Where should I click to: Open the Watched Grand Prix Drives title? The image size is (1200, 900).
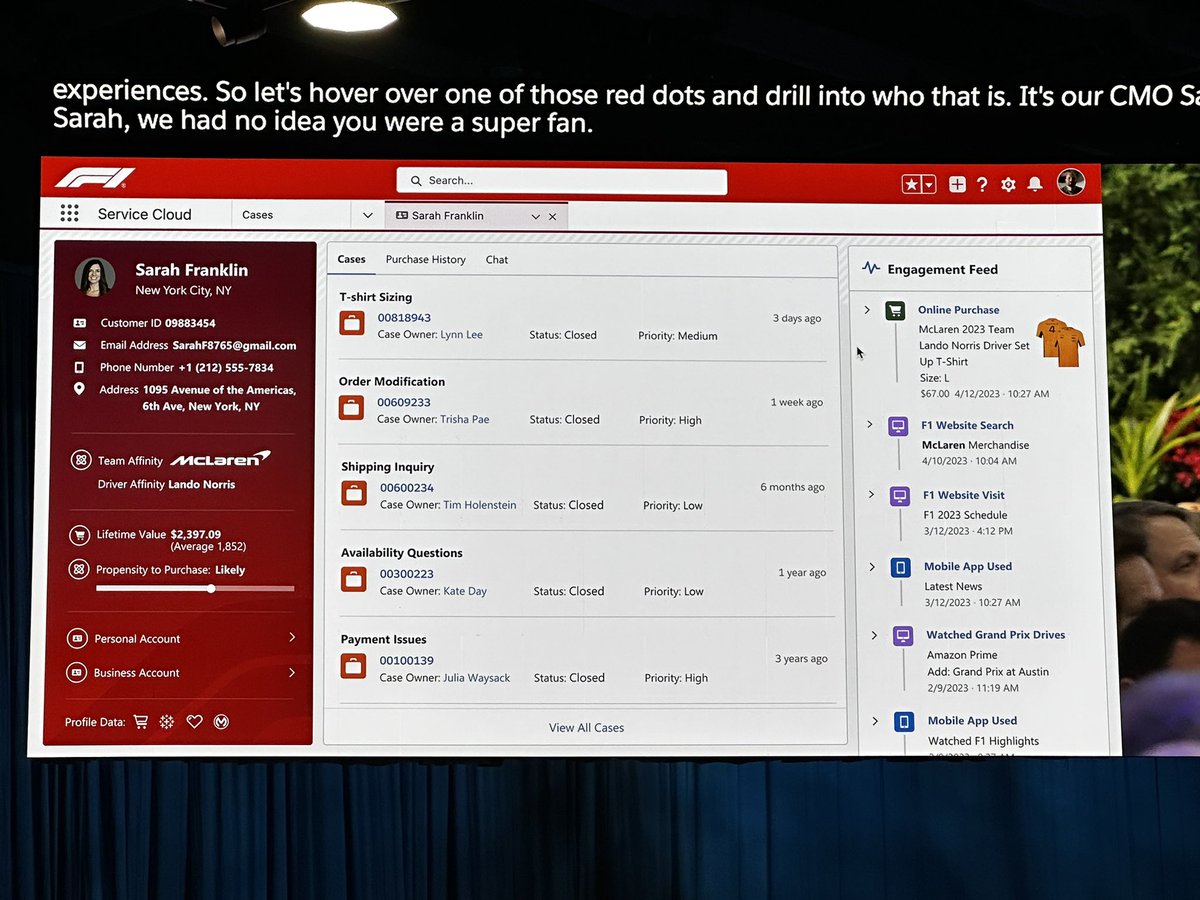pos(995,635)
